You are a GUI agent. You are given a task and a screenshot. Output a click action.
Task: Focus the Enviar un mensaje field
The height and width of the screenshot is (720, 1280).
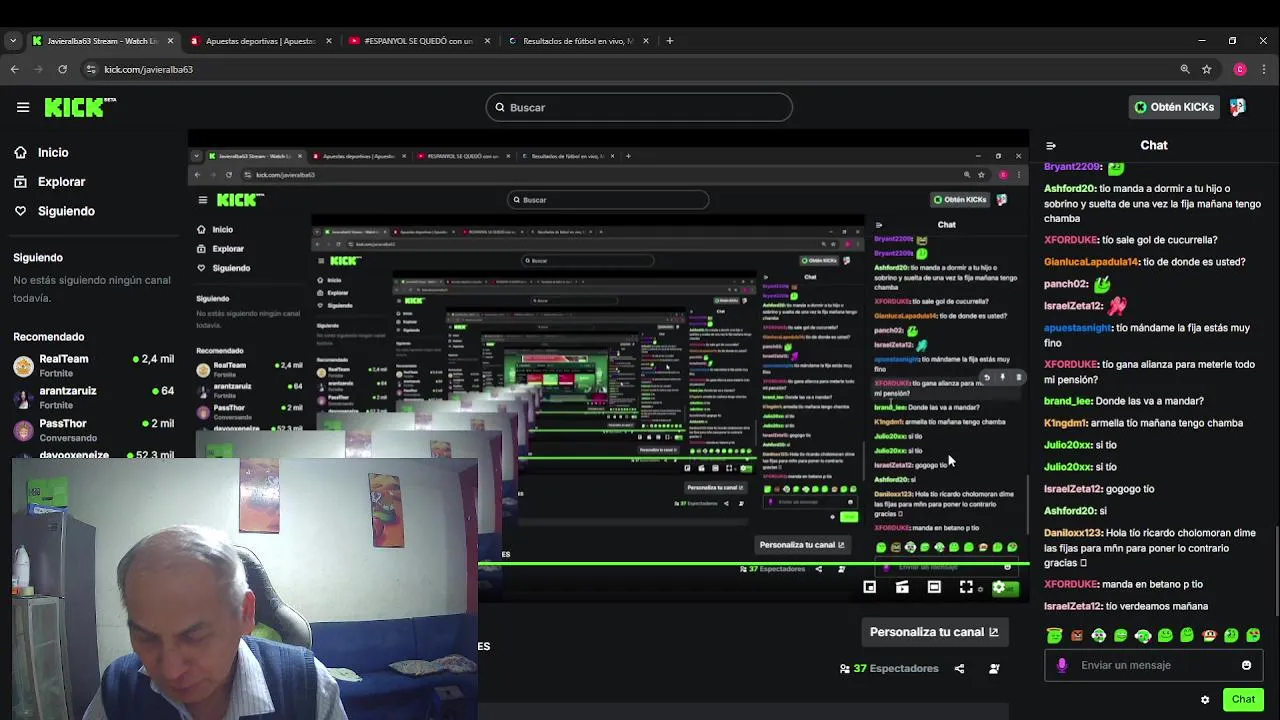pyautogui.click(x=1155, y=665)
